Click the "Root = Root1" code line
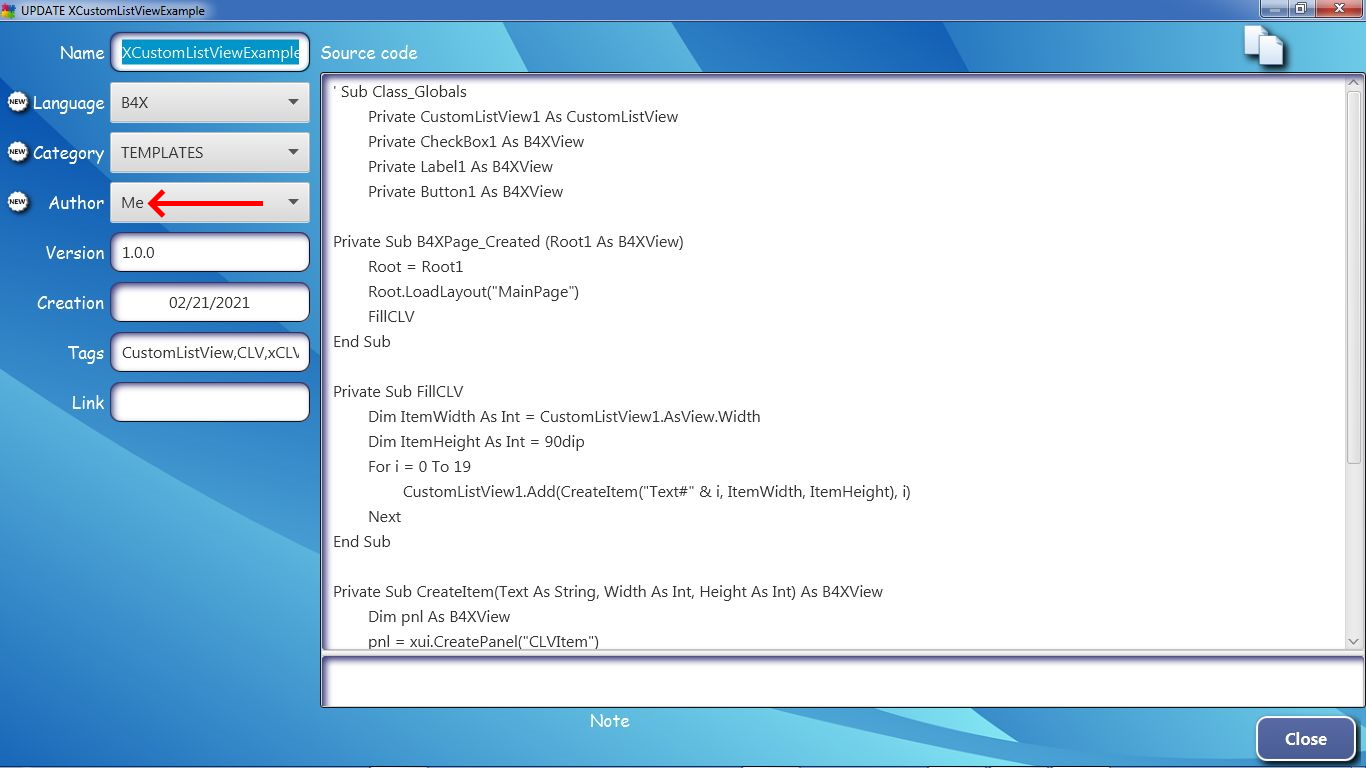 click(415, 267)
